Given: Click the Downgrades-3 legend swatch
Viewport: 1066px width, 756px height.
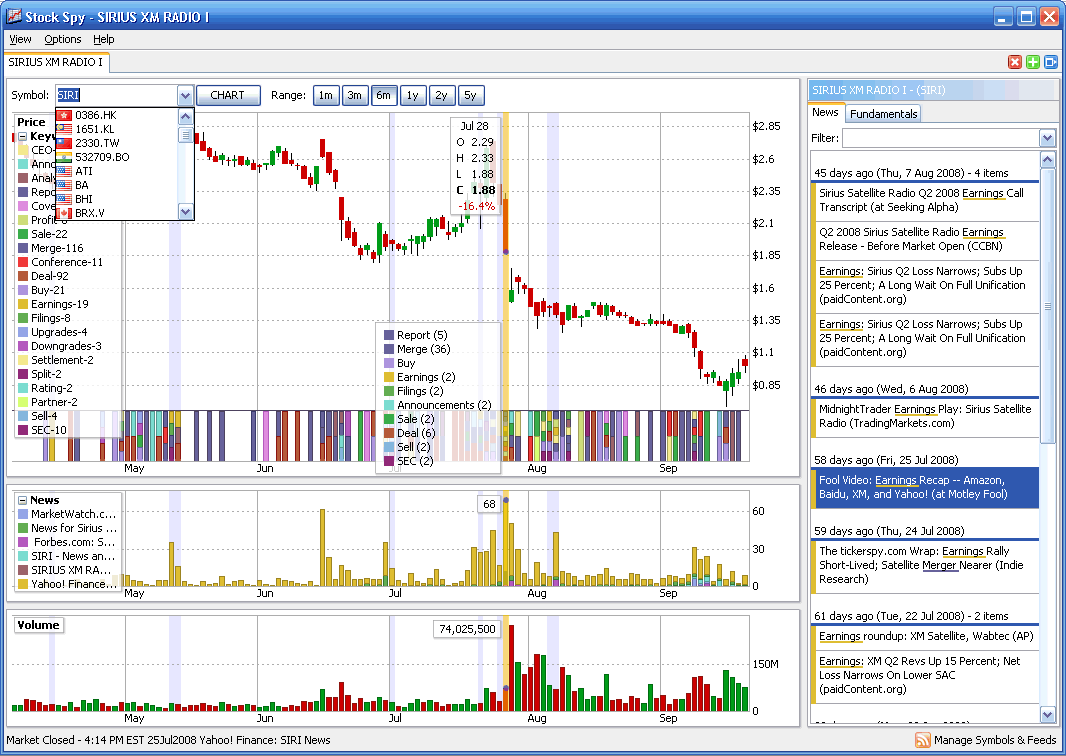Looking at the screenshot, I should (x=23, y=346).
